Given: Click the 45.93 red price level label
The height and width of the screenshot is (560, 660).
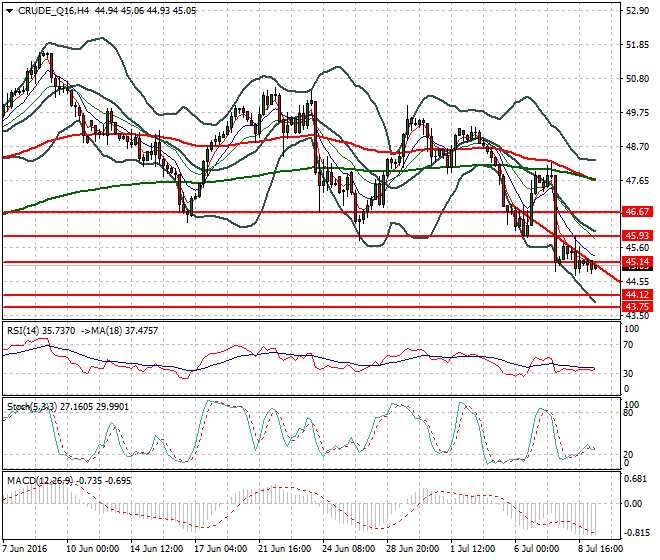Looking at the screenshot, I should (637, 235).
